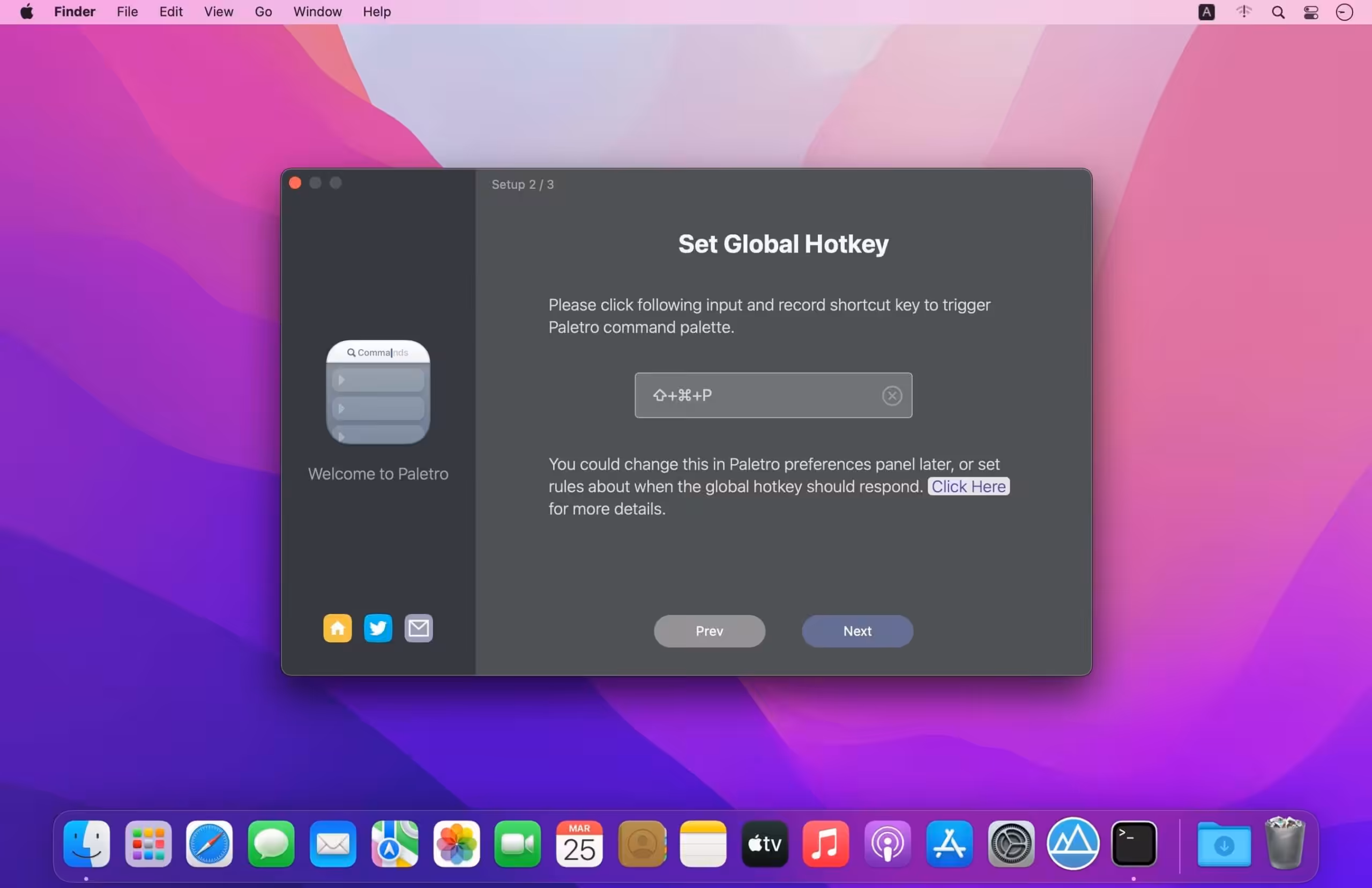Open Apple TV from the Dock
This screenshot has height=888, width=1372.
[765, 843]
